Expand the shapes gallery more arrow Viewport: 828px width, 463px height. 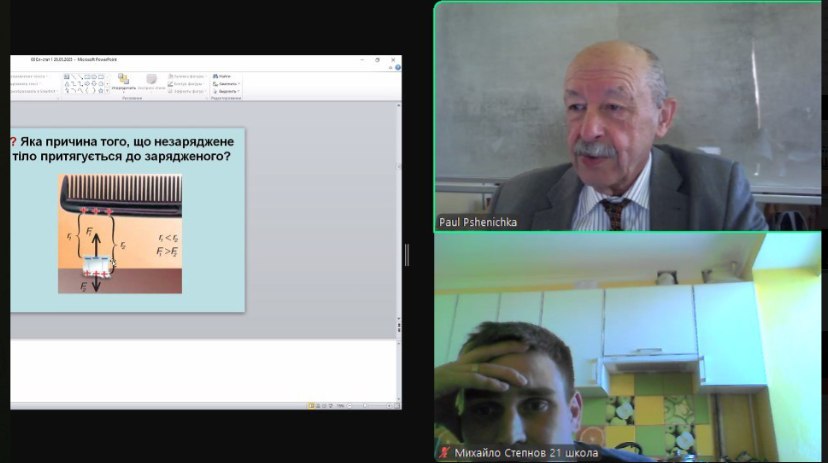point(106,91)
